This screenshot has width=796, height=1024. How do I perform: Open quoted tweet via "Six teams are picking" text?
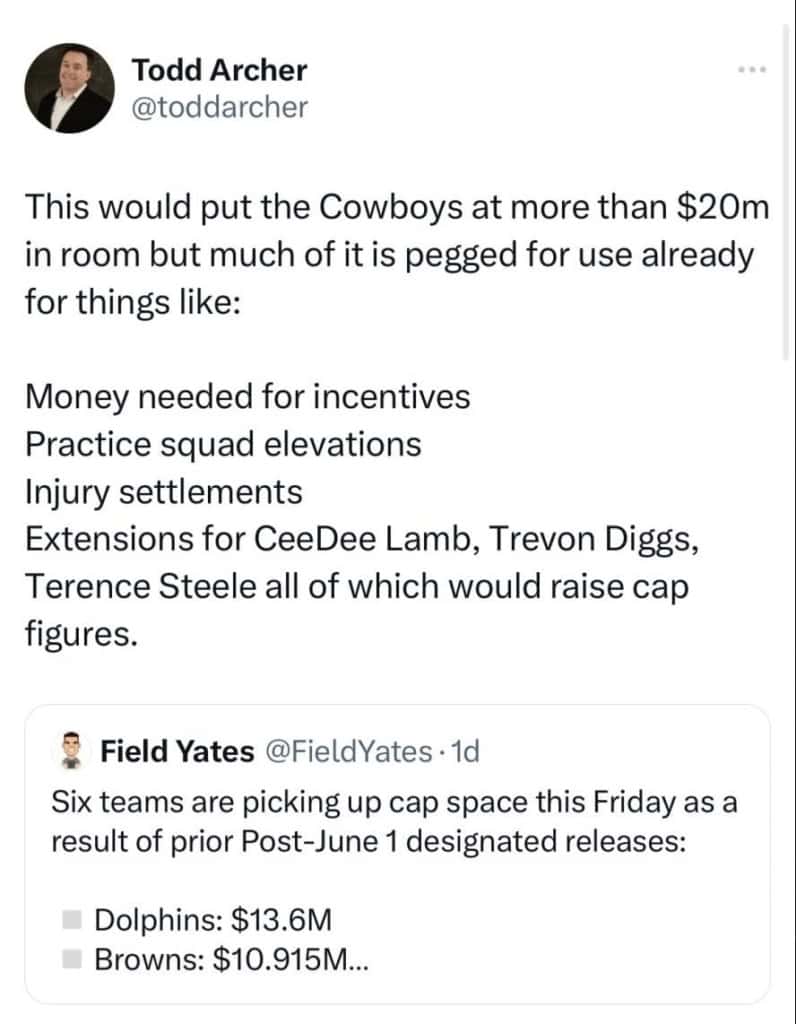click(x=394, y=802)
